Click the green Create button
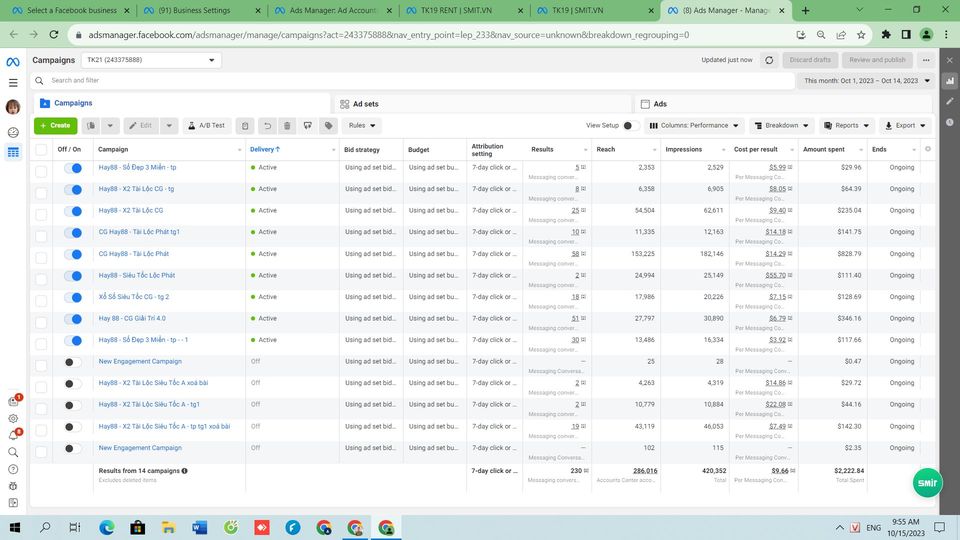This screenshot has width=960, height=540. [55, 126]
